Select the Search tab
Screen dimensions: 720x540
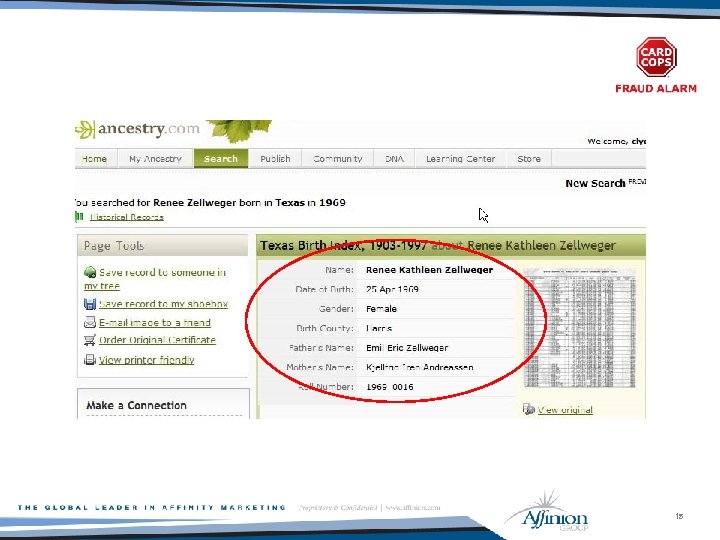(x=221, y=159)
